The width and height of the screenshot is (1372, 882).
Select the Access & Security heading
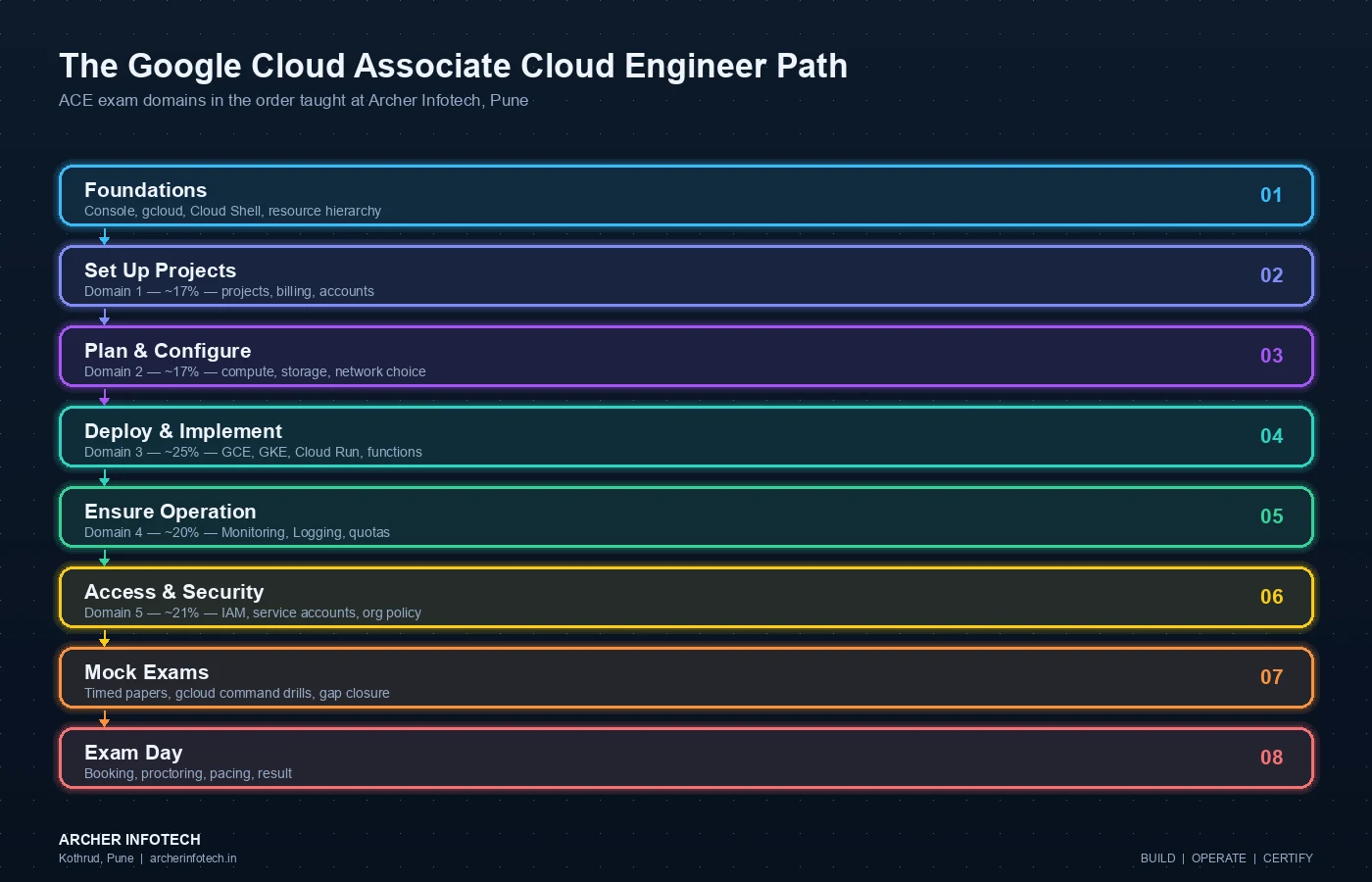[173, 592]
